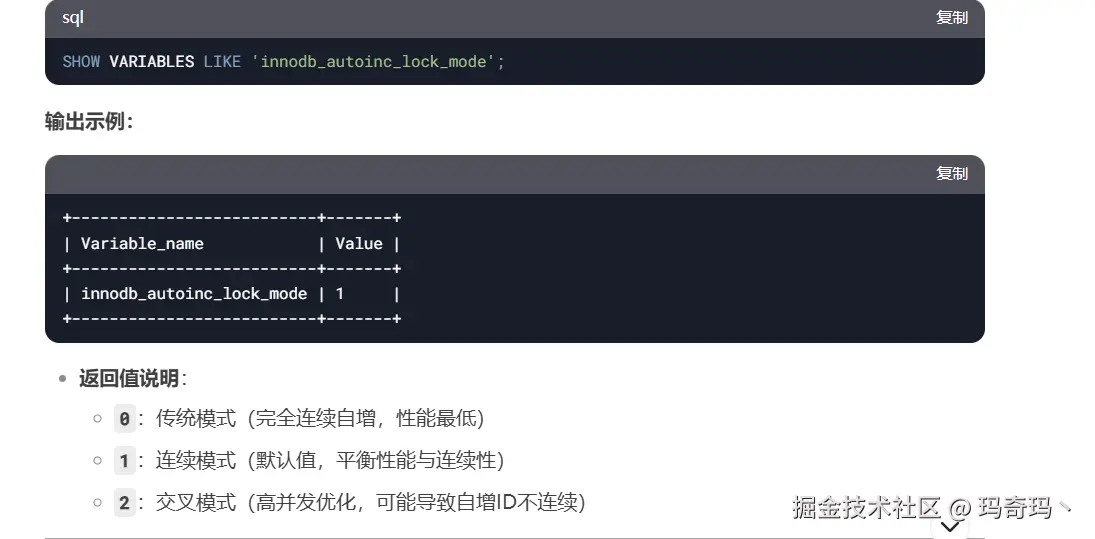Click the inline code badge 0

click(124, 419)
